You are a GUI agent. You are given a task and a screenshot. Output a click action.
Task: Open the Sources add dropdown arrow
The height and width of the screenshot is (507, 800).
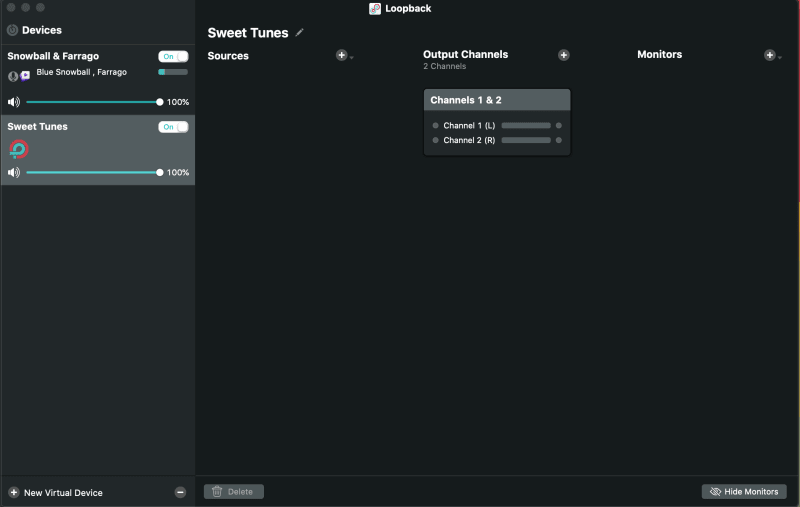pyautogui.click(x=352, y=58)
